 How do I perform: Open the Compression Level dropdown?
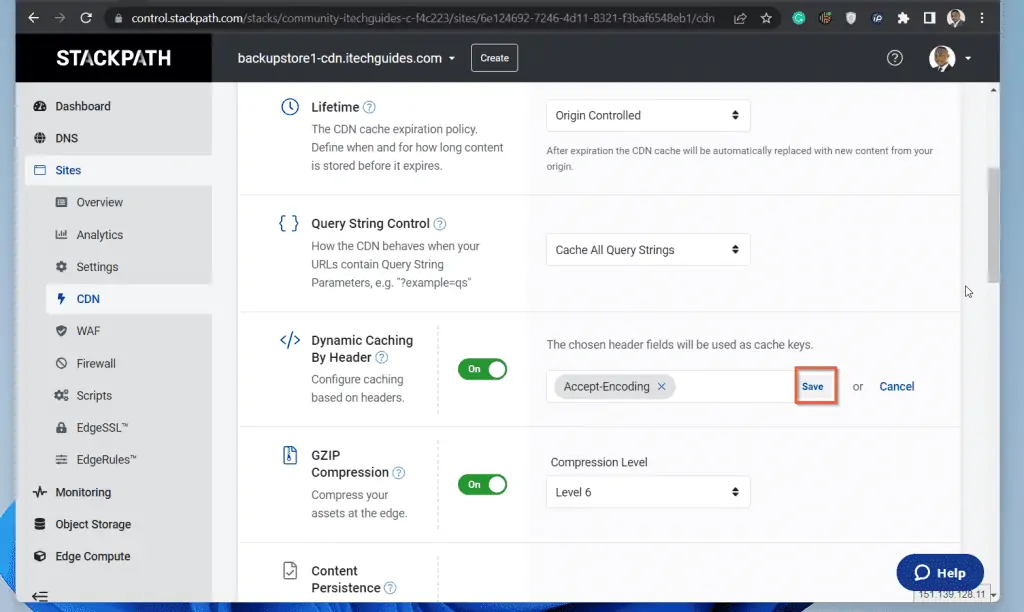pyautogui.click(x=648, y=492)
